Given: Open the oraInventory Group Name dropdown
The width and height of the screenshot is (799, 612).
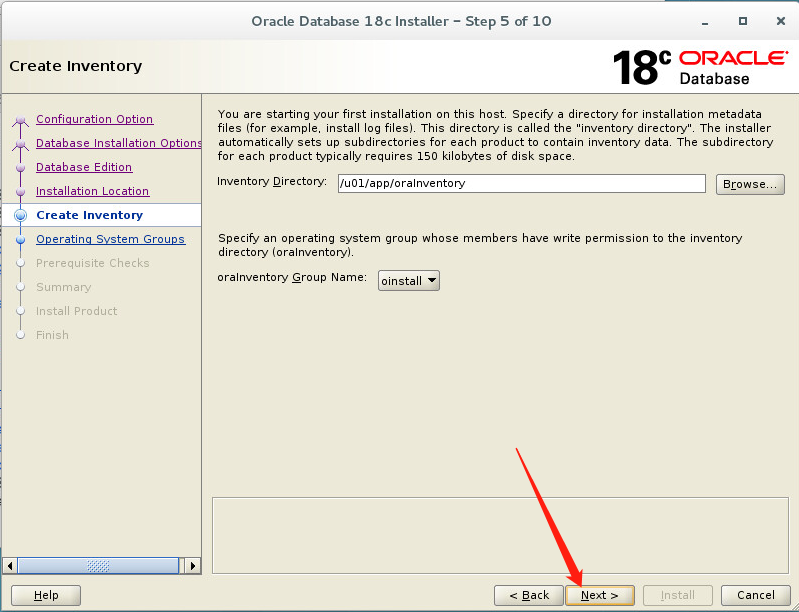Looking at the screenshot, I should (x=409, y=280).
